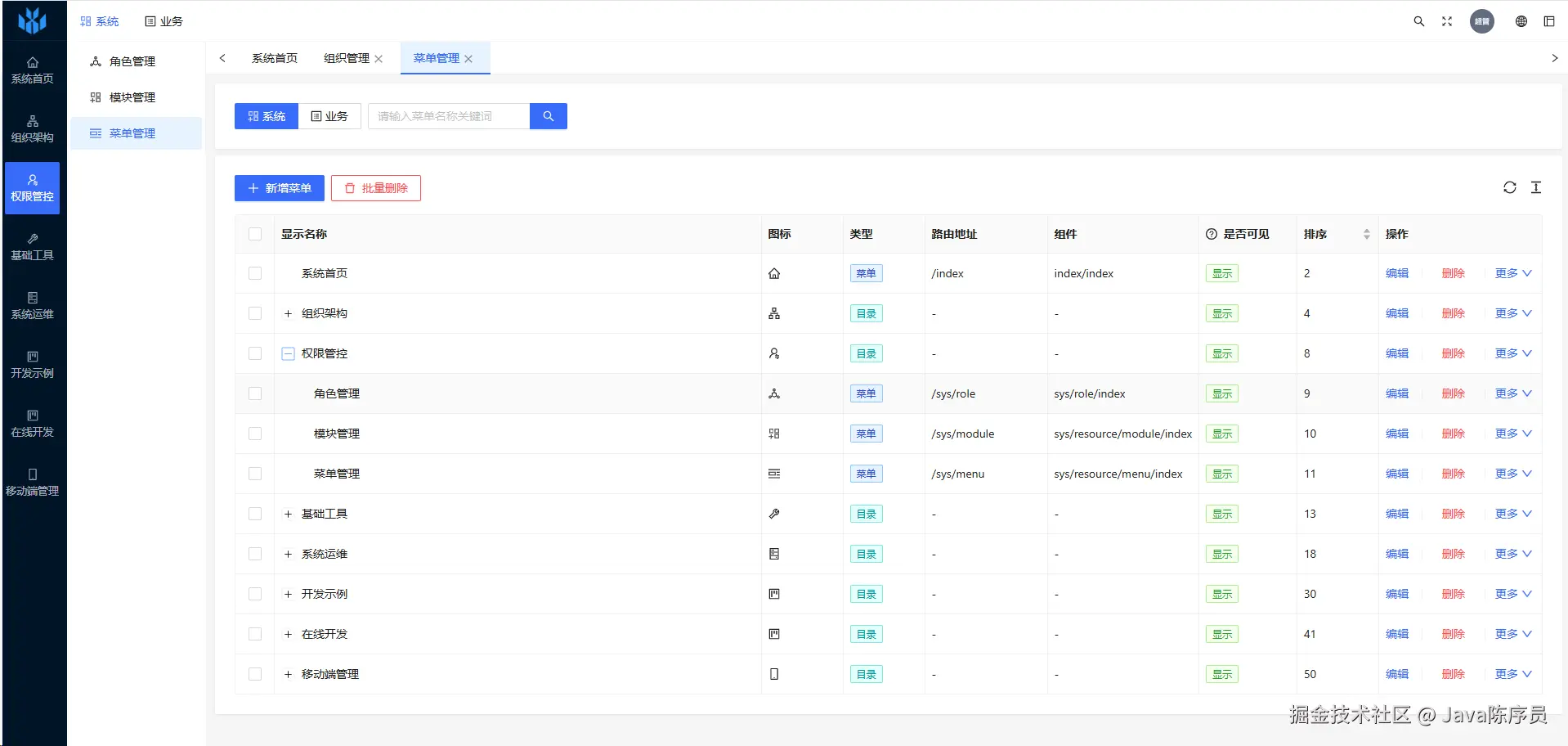Collapse the 权限管控 tree row
Image resolution: width=1568 pixels, height=746 pixels.
coord(288,353)
